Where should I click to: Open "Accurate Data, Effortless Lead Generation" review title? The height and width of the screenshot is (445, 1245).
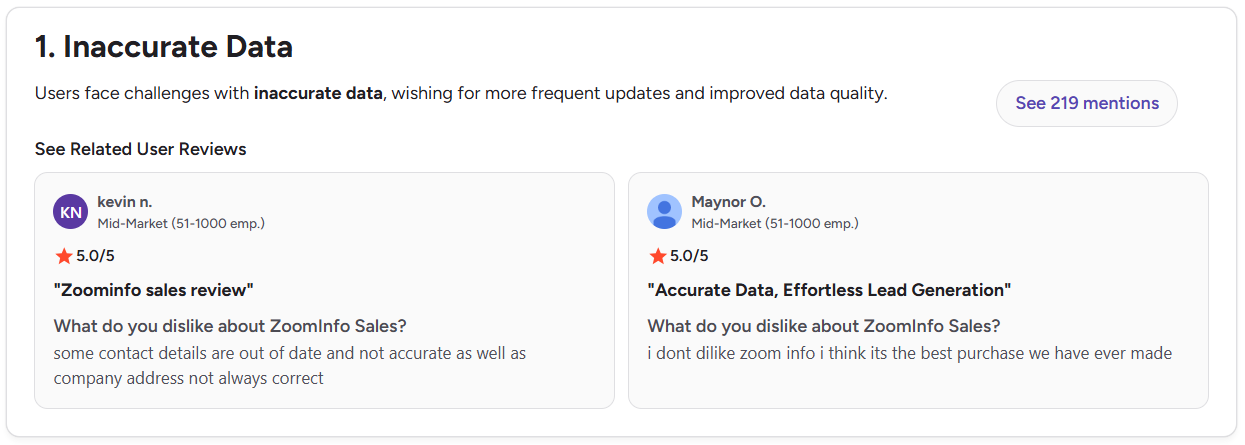tap(829, 290)
